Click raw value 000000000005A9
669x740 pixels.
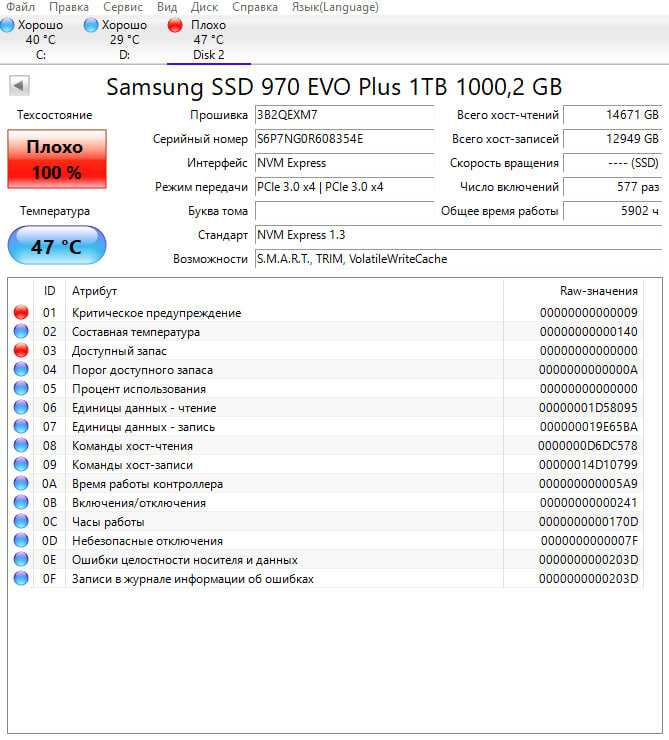point(588,484)
